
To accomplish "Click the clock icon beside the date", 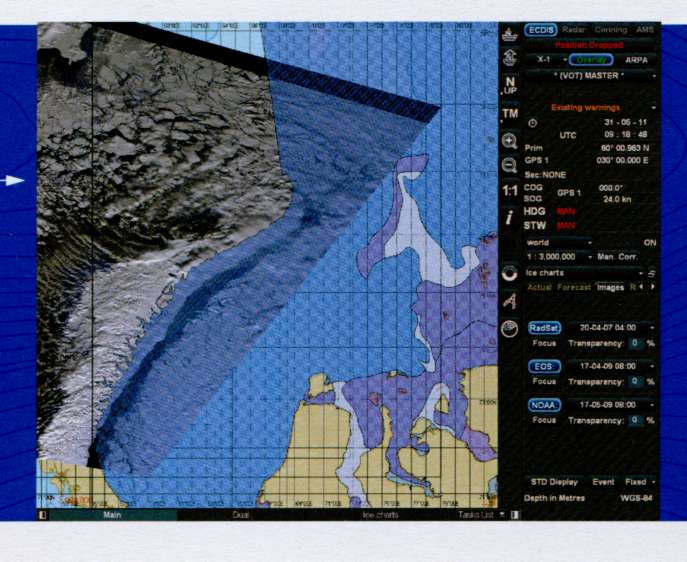I will tap(533, 123).
